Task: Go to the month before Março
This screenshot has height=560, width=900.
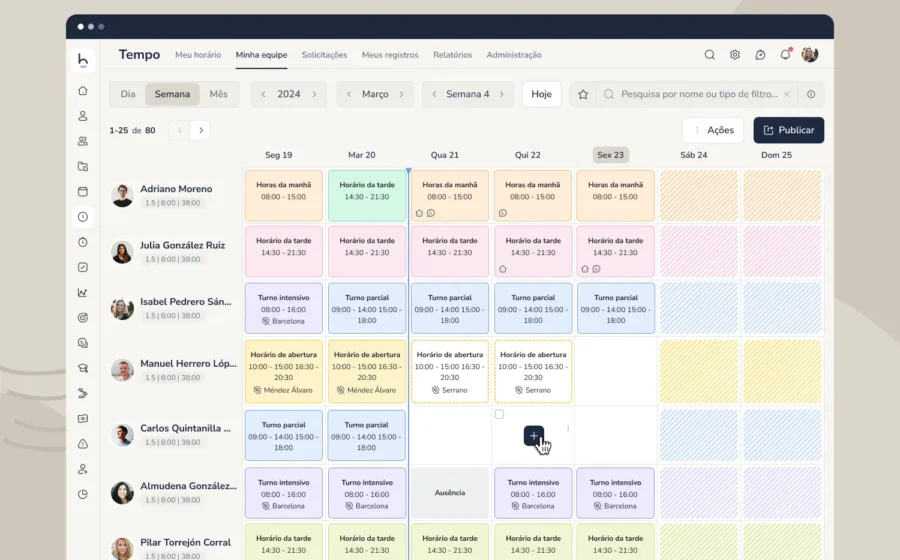Action: (349, 94)
